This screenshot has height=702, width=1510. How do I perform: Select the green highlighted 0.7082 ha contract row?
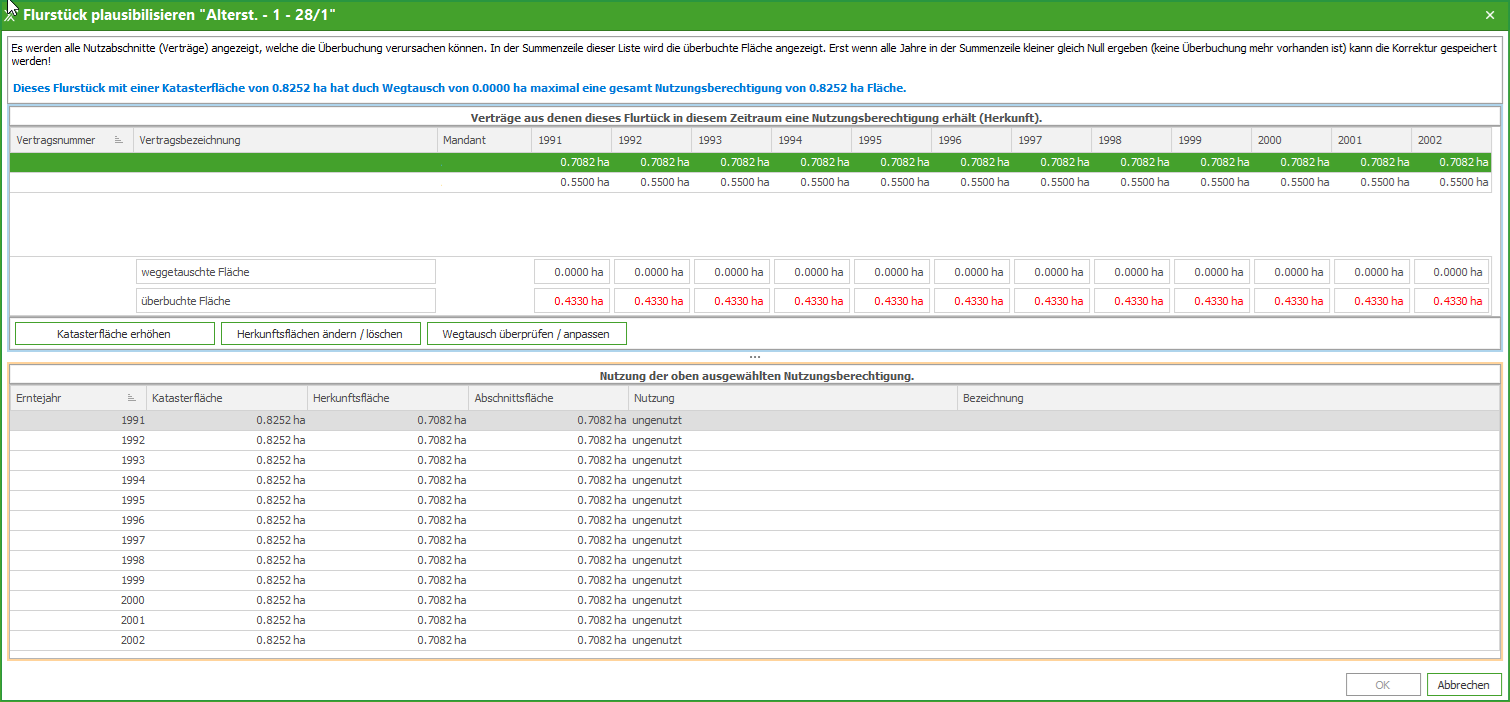(x=750, y=162)
